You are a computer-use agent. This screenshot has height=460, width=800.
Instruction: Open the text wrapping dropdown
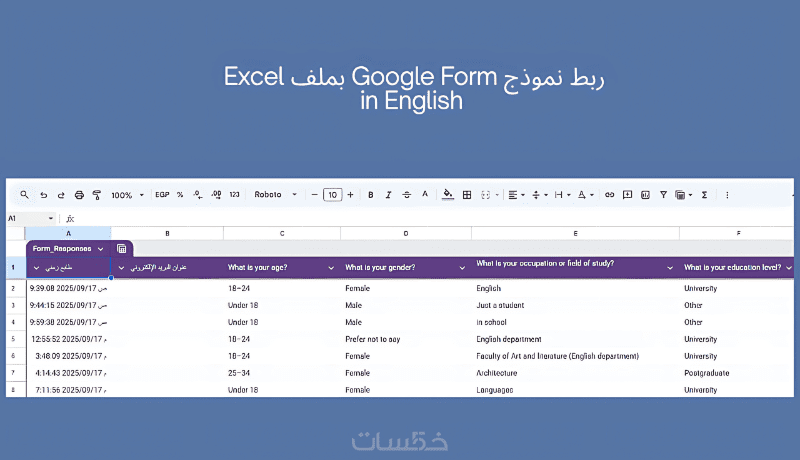tap(562, 195)
